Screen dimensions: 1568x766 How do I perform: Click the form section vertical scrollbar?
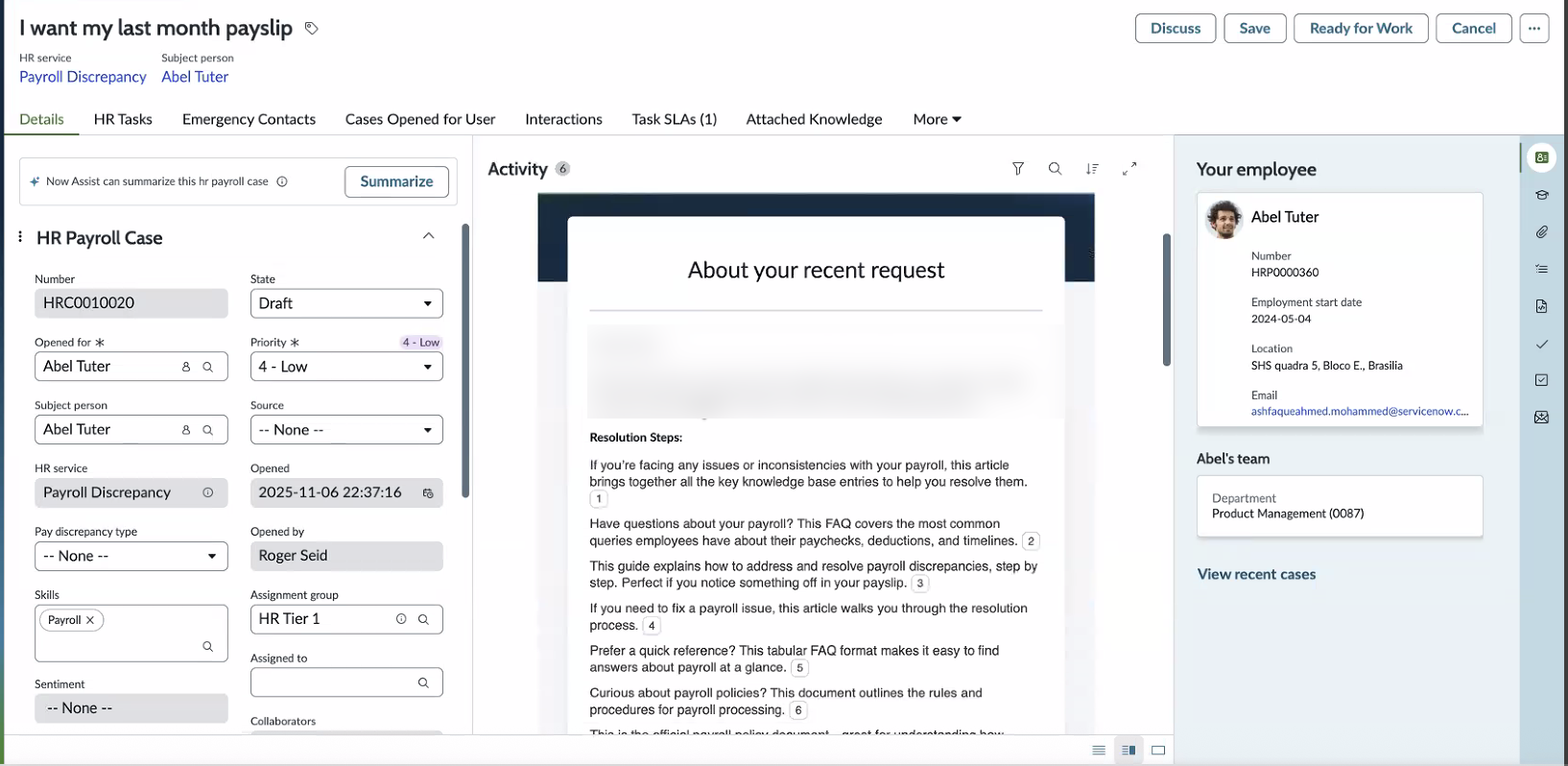pyautogui.click(x=465, y=360)
